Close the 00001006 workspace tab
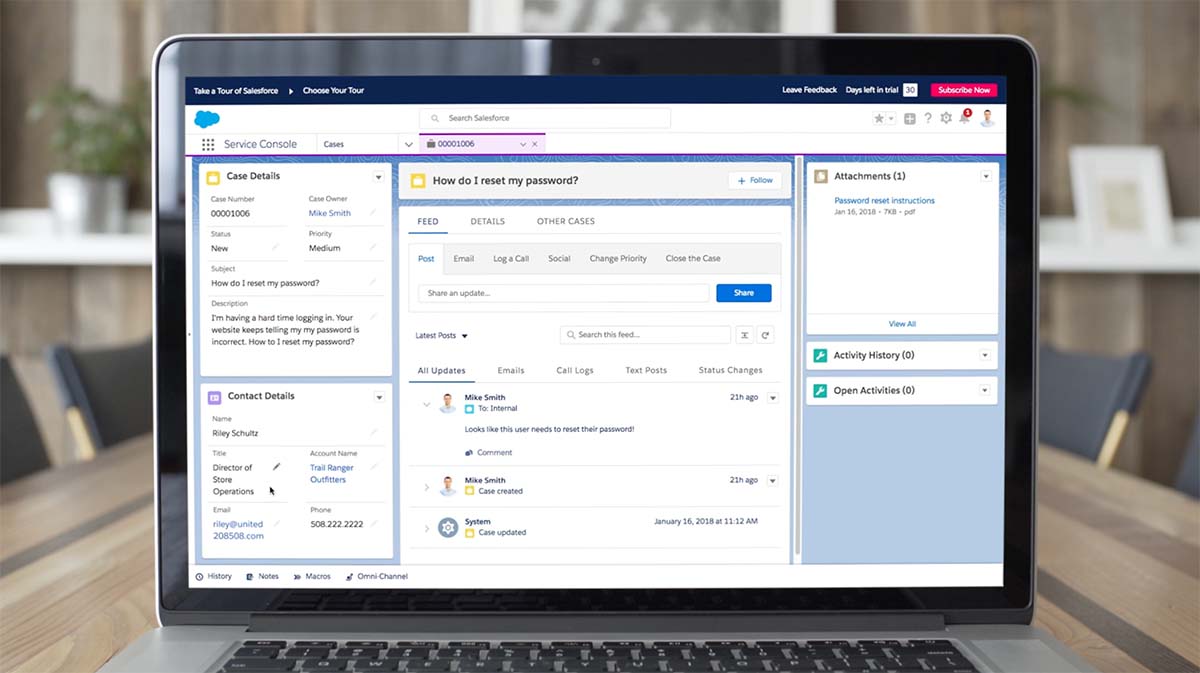This screenshot has width=1200, height=673. click(x=535, y=144)
